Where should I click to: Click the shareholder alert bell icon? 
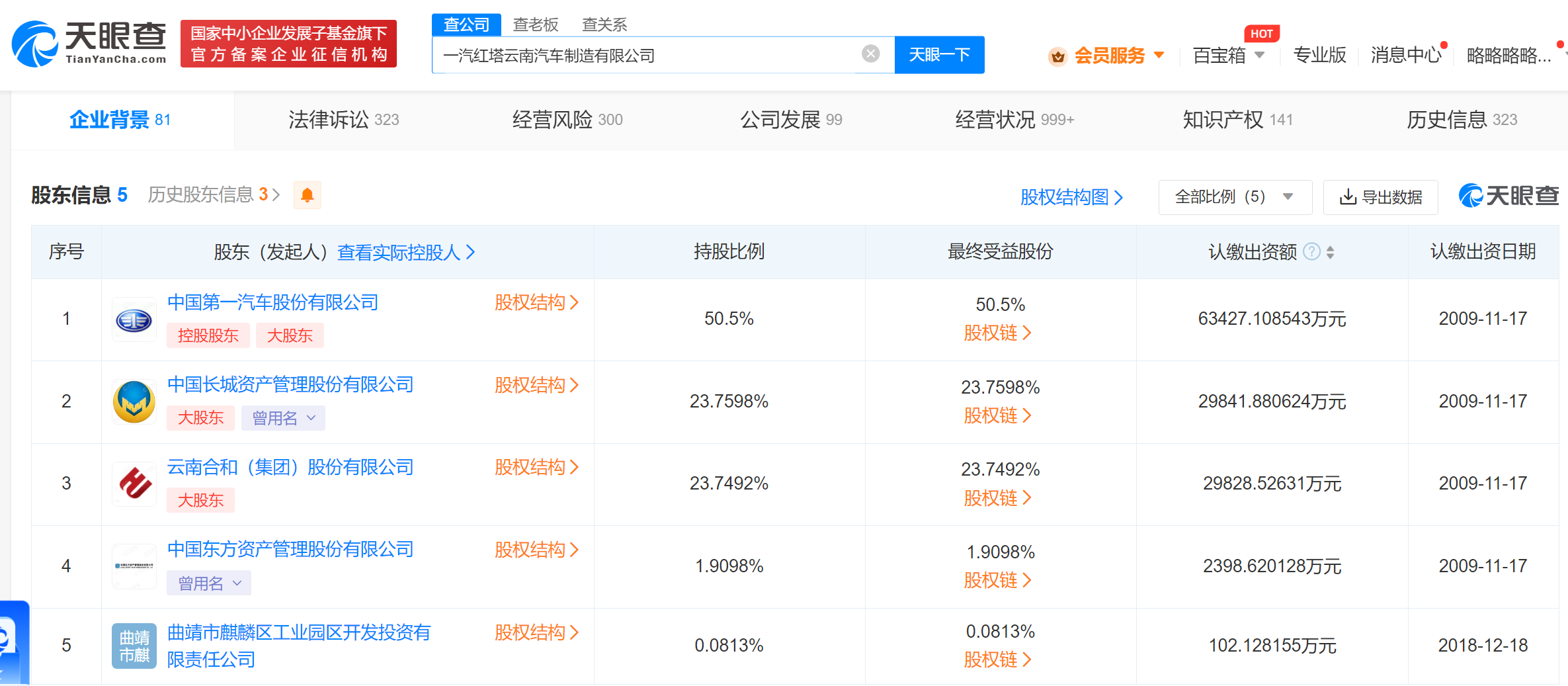308,195
